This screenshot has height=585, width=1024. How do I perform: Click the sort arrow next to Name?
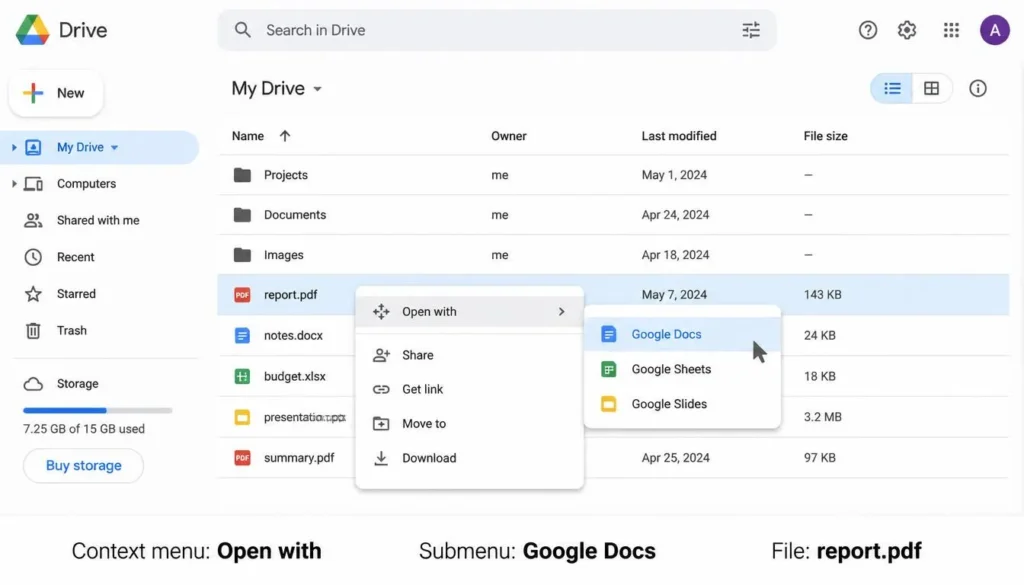(285, 136)
